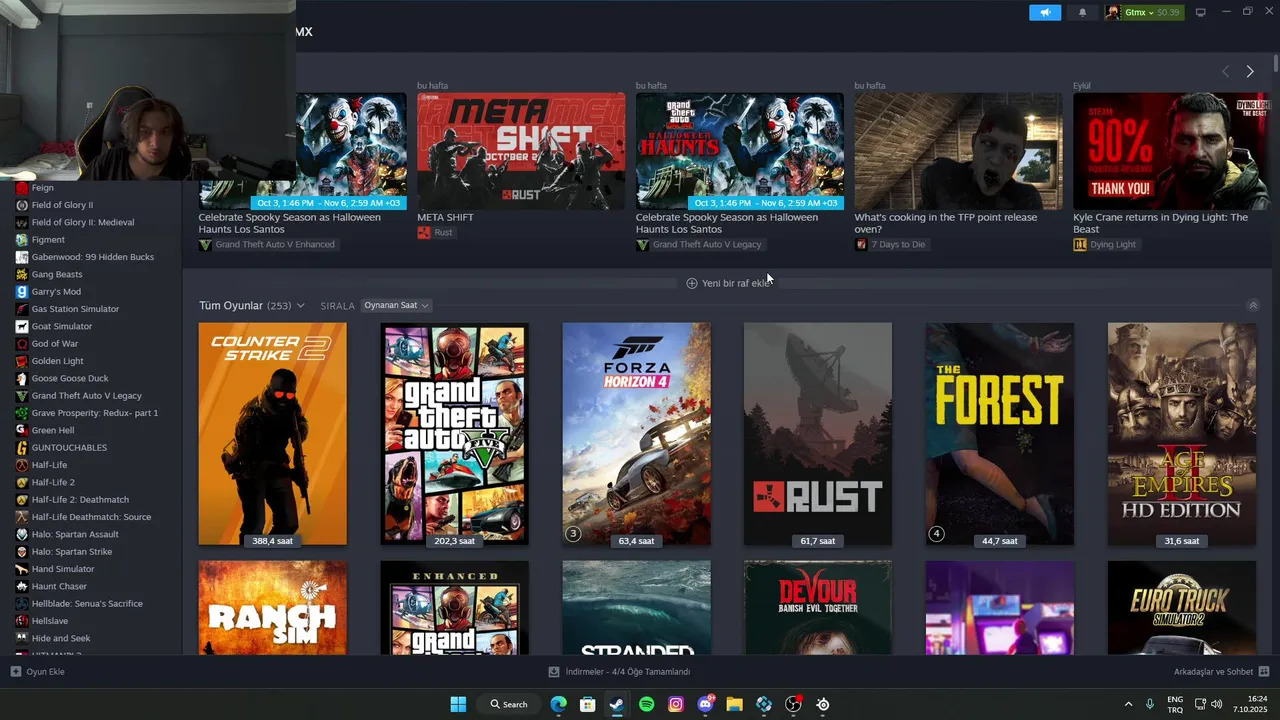Select Field of Glory II: Medieval

coord(82,222)
